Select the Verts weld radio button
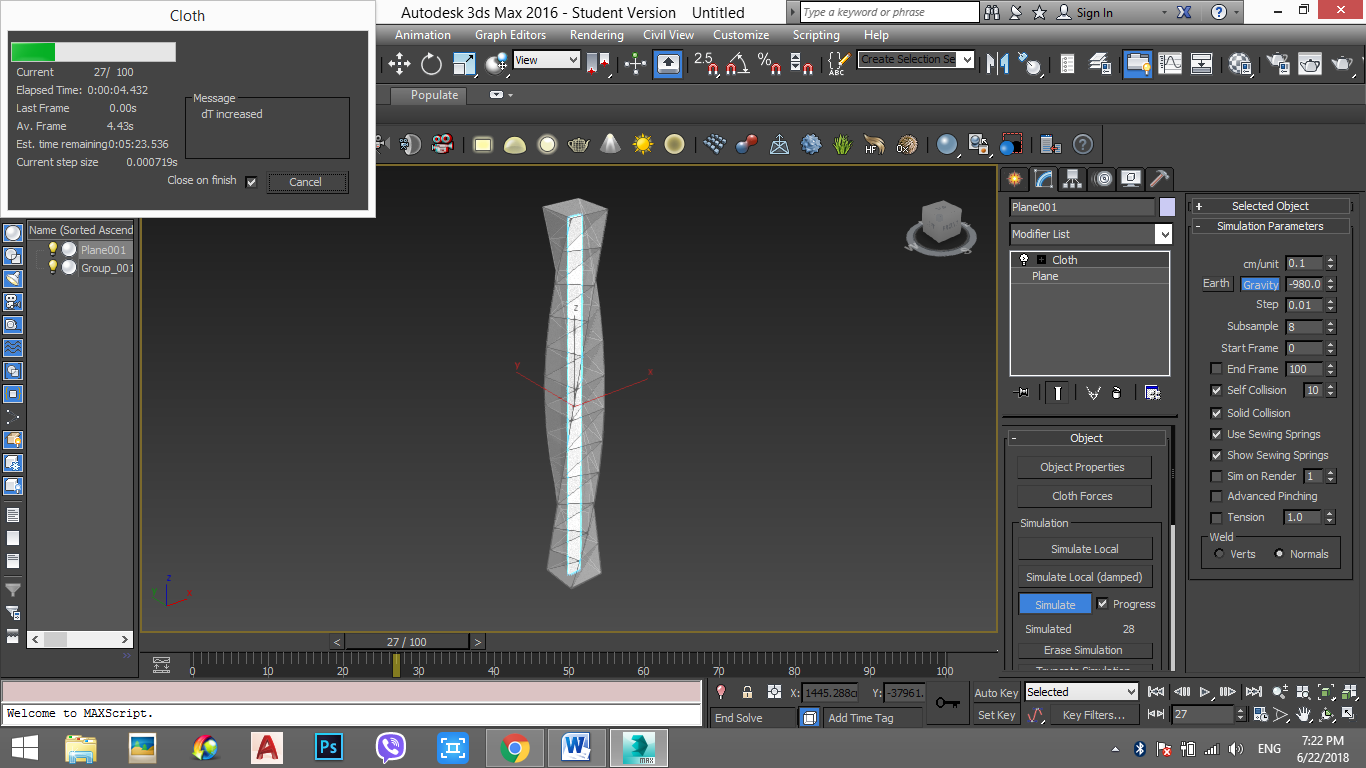Screen dimensions: 1366x768 click(1219, 553)
